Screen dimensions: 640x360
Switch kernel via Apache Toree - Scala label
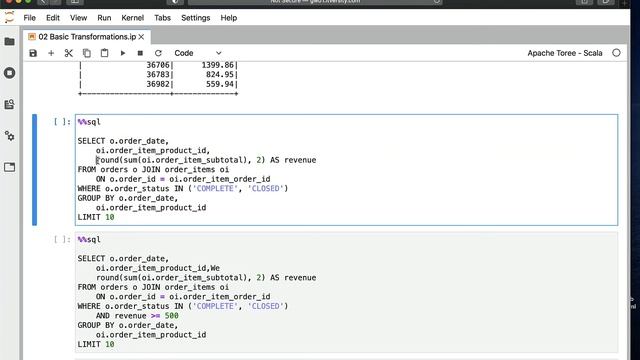pos(565,53)
